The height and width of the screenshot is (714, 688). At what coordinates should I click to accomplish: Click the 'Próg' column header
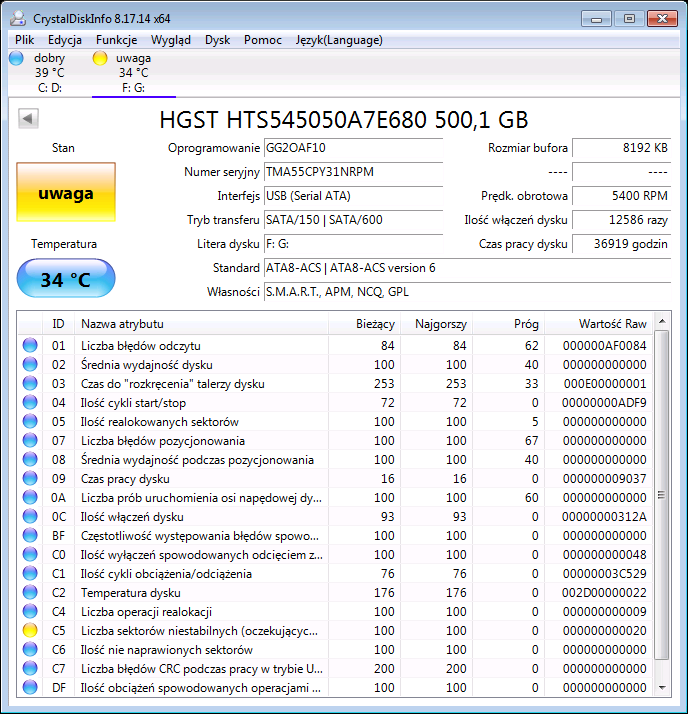[x=509, y=324]
